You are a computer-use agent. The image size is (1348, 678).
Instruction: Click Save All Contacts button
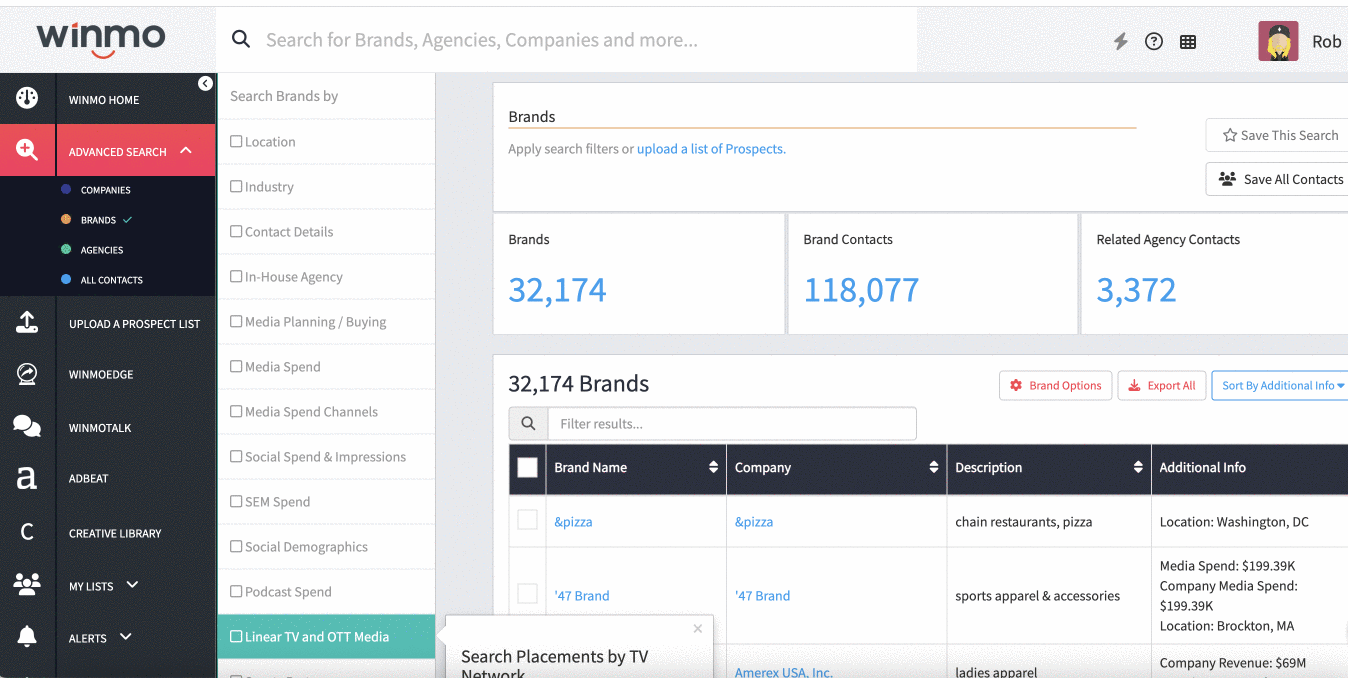pyautogui.click(x=1279, y=179)
